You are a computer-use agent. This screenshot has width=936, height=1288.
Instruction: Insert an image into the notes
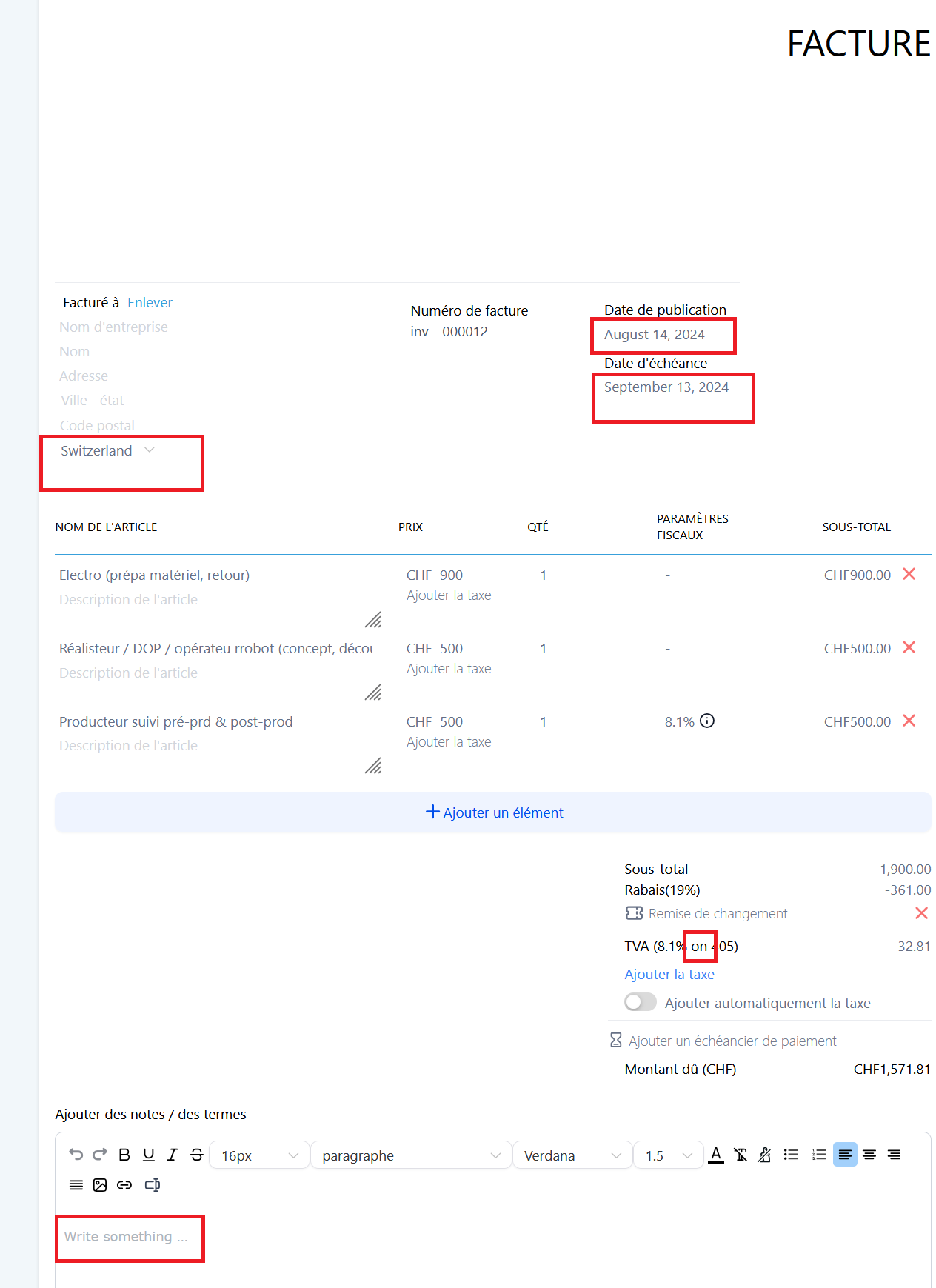point(100,1185)
